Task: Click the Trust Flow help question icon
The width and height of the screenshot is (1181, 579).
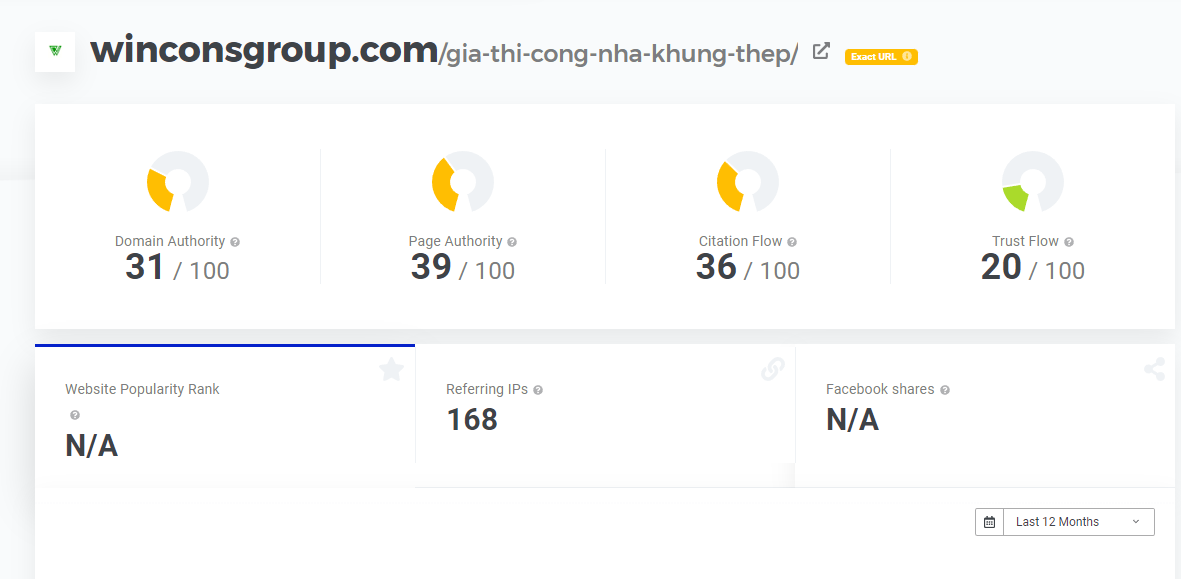Action: [x=1069, y=242]
